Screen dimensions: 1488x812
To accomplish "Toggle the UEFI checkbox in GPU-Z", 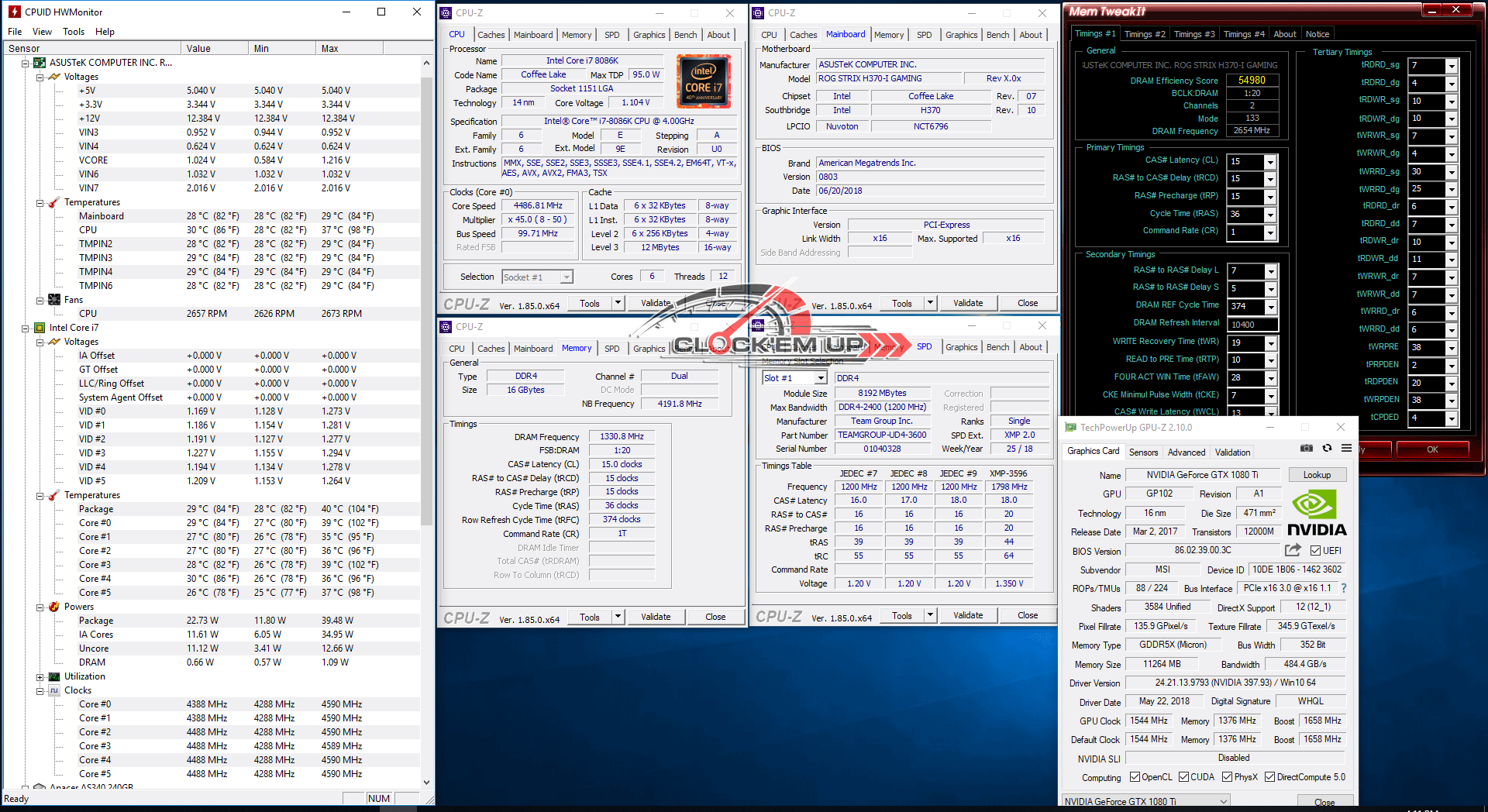I will tap(1316, 551).
